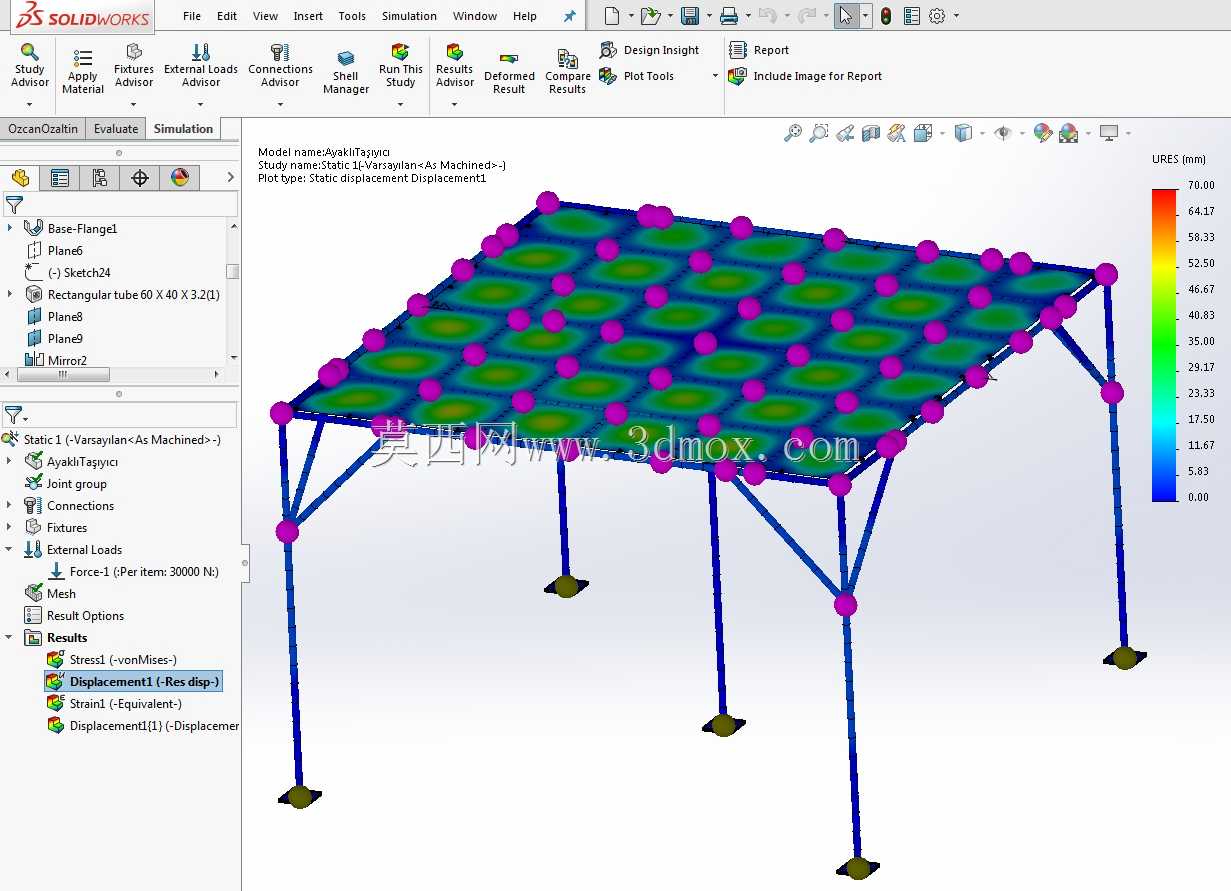The width and height of the screenshot is (1231, 891).
Task: Click the red top of color legend
Action: point(1165,195)
